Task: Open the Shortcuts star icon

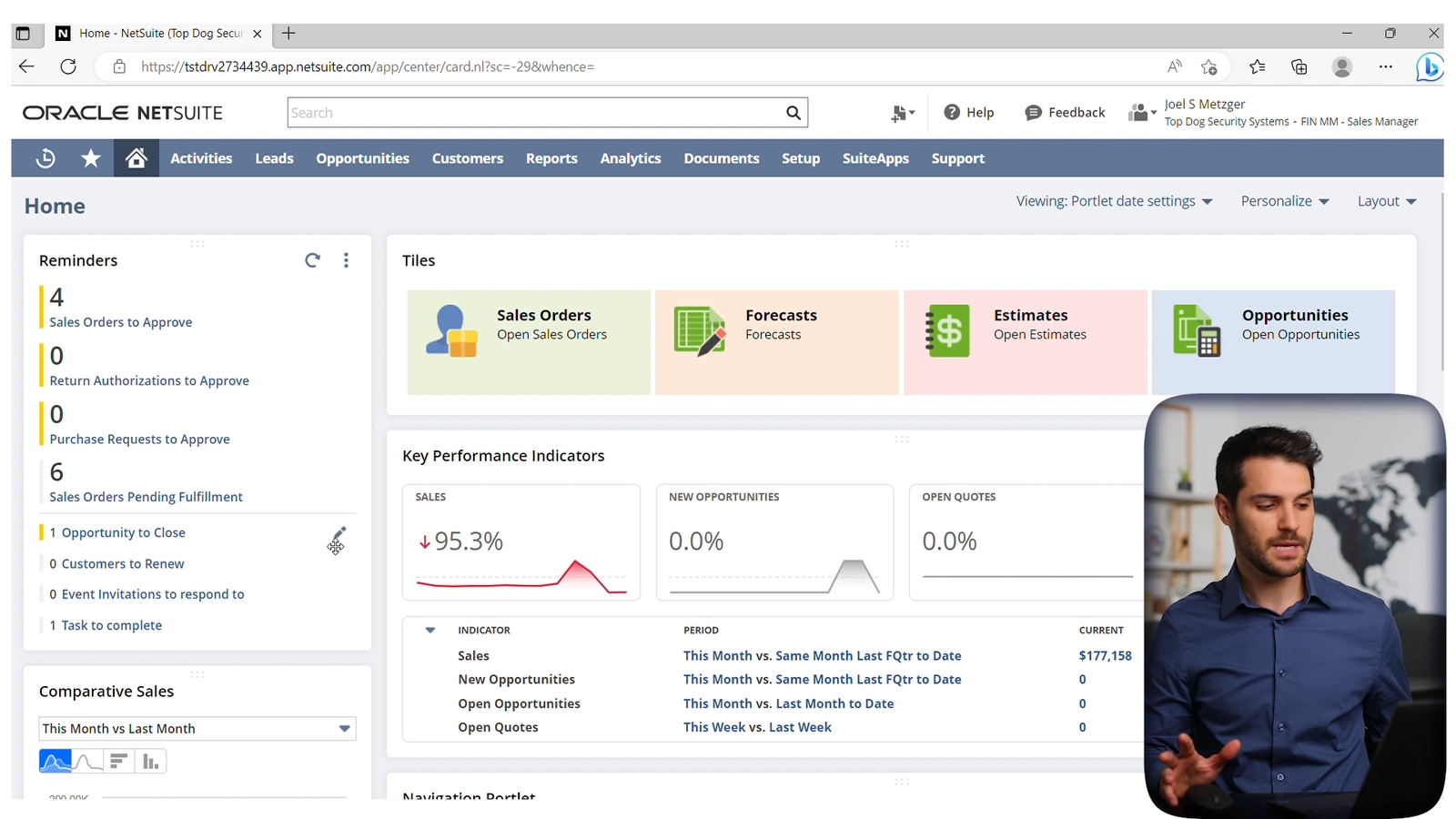Action: point(91,158)
